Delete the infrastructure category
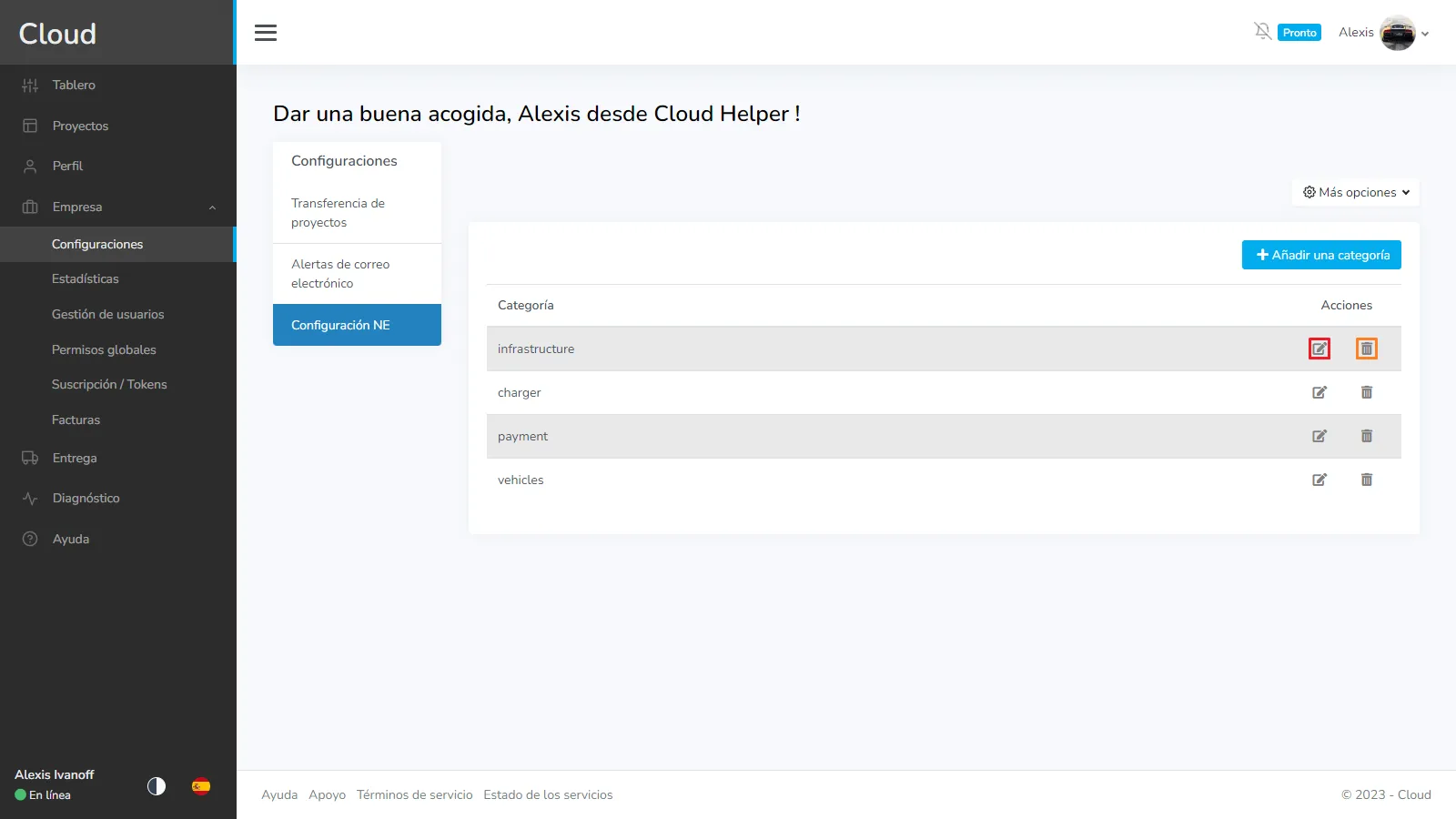1456x819 pixels. 1367,349
